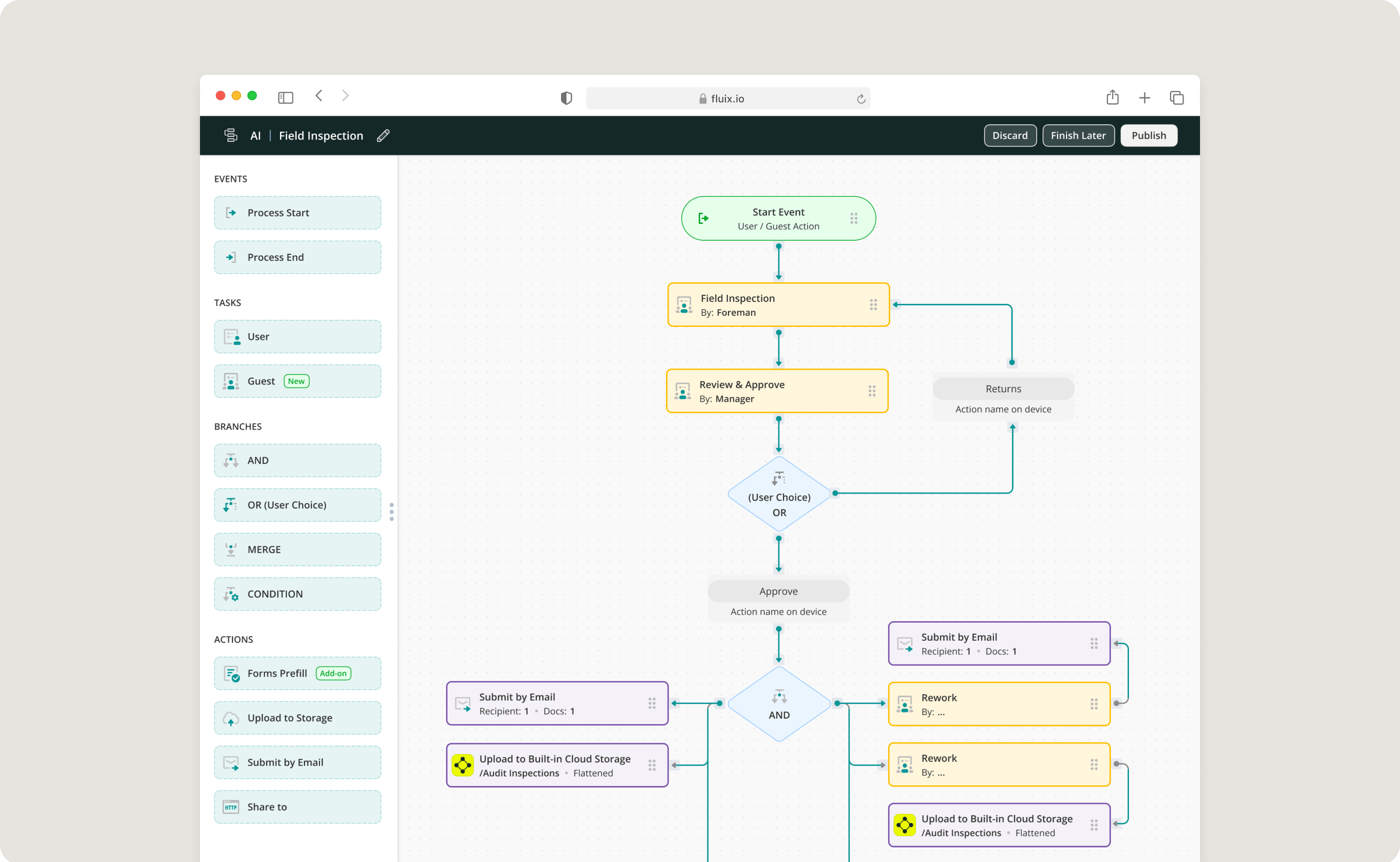Screen dimensions: 1400x862
Task: Click the Safari share icon
Action: pyautogui.click(x=1112, y=97)
